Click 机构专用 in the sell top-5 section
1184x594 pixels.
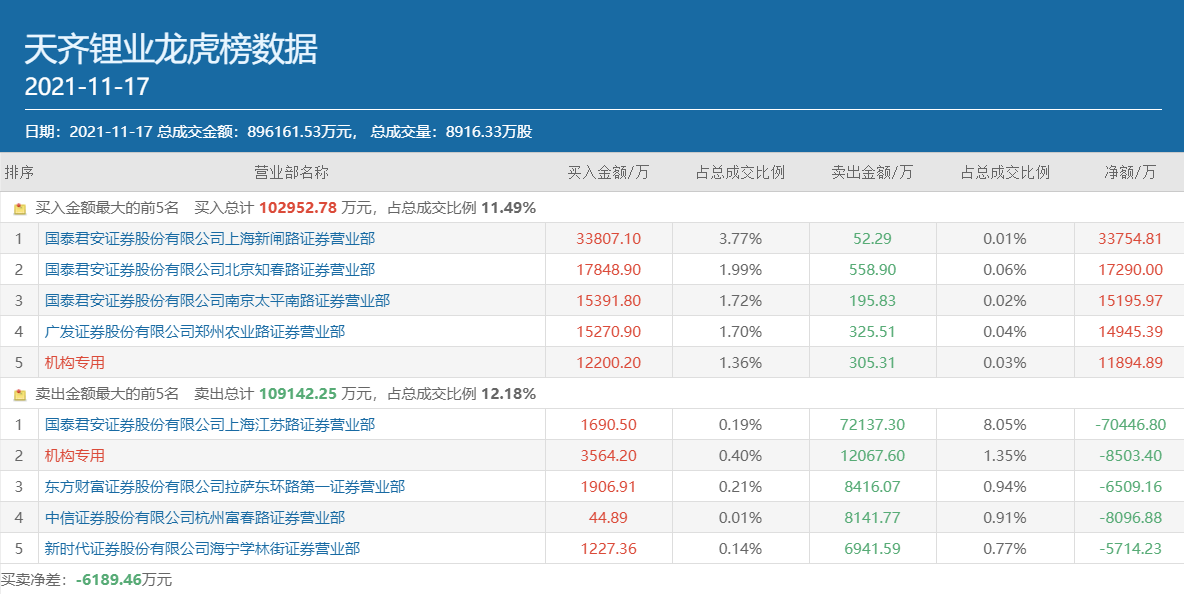coord(75,456)
